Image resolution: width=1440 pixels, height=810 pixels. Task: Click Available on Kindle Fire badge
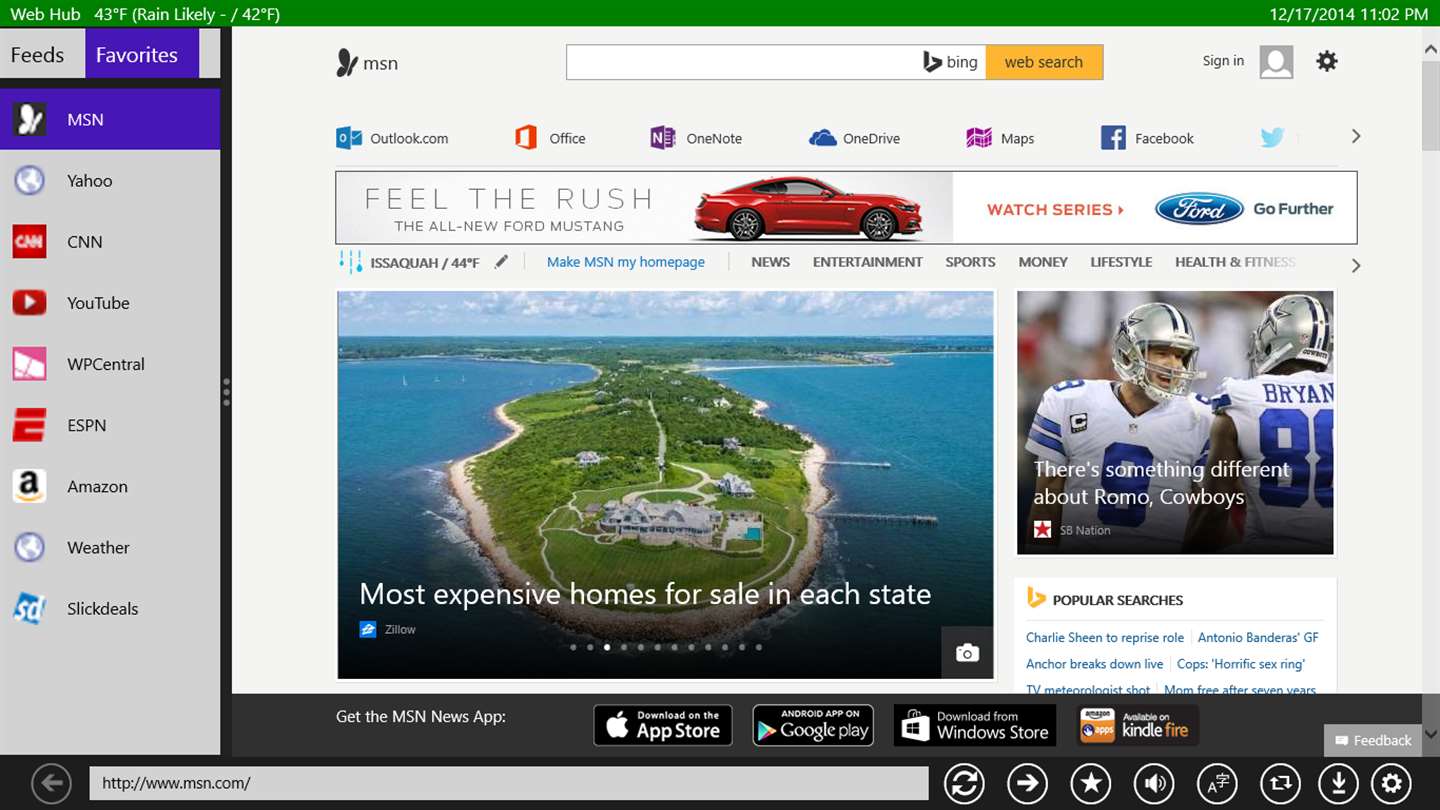1138,725
